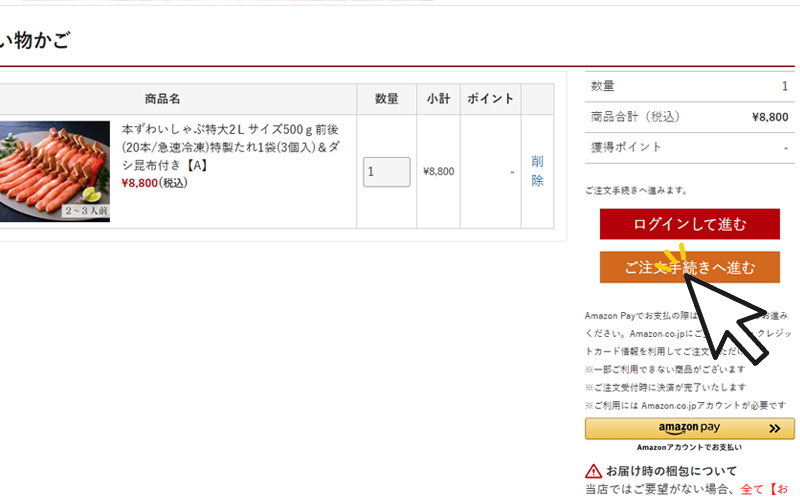
Task: Click the ポイント column header
Action: coord(490,99)
